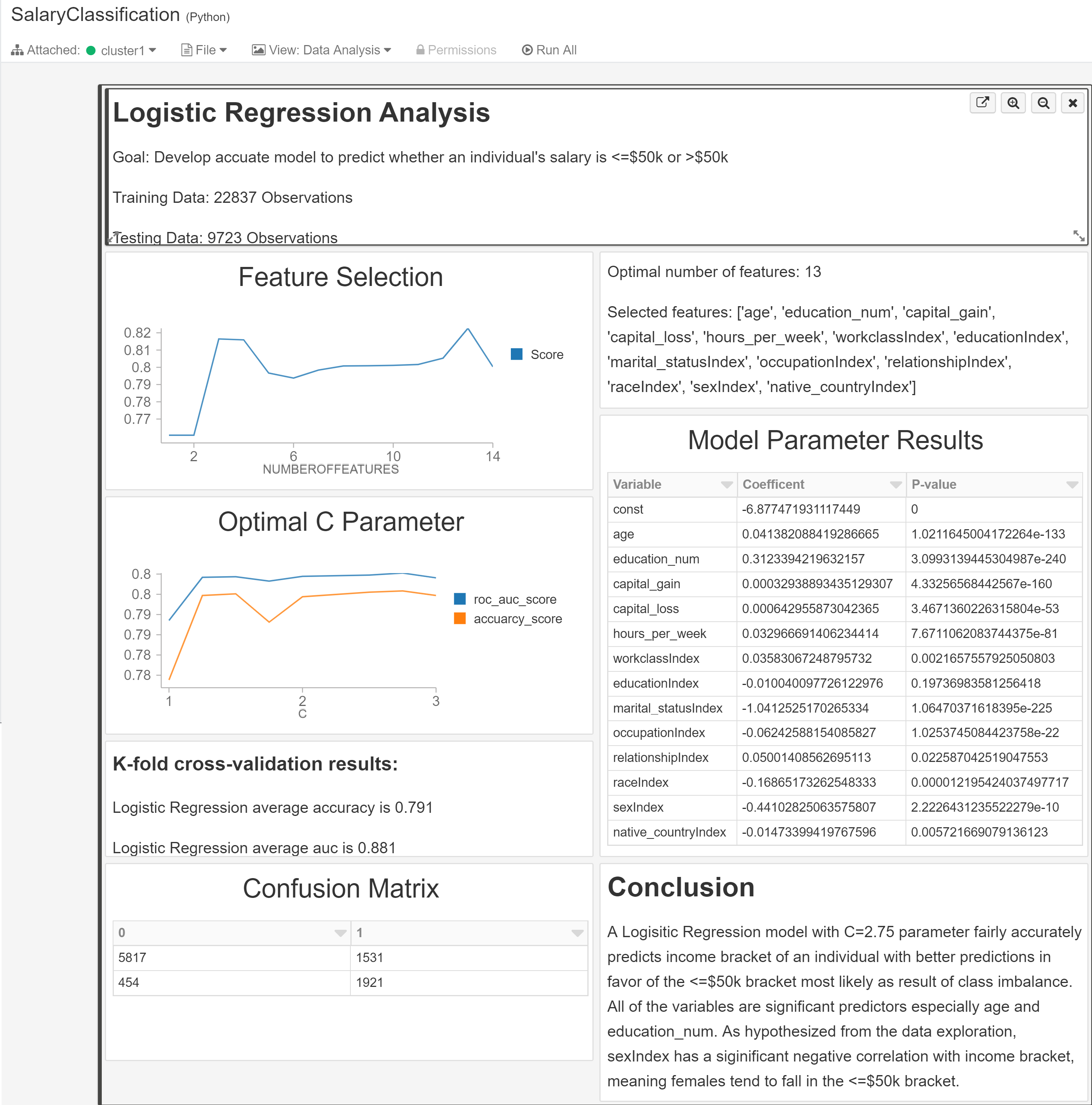This screenshot has width=1092, height=1105.
Task: Click the capital_loss variable cell
Action: (672, 608)
